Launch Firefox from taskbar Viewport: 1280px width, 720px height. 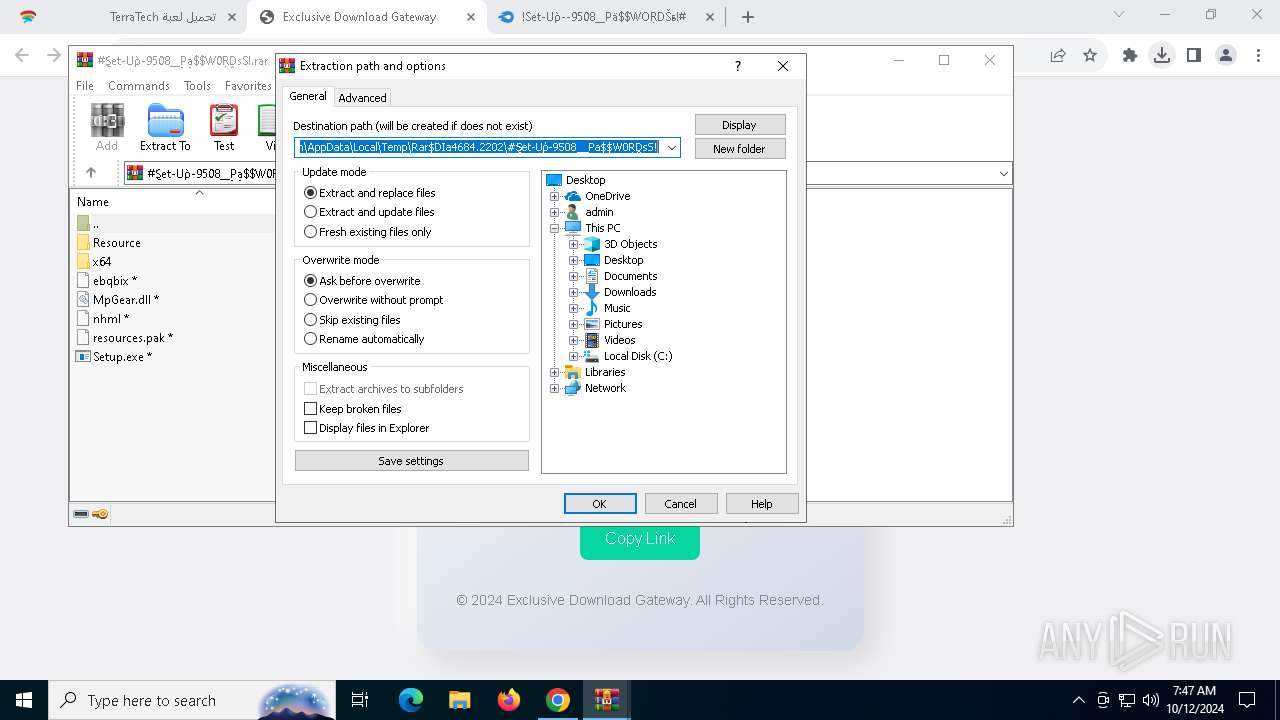tap(509, 700)
